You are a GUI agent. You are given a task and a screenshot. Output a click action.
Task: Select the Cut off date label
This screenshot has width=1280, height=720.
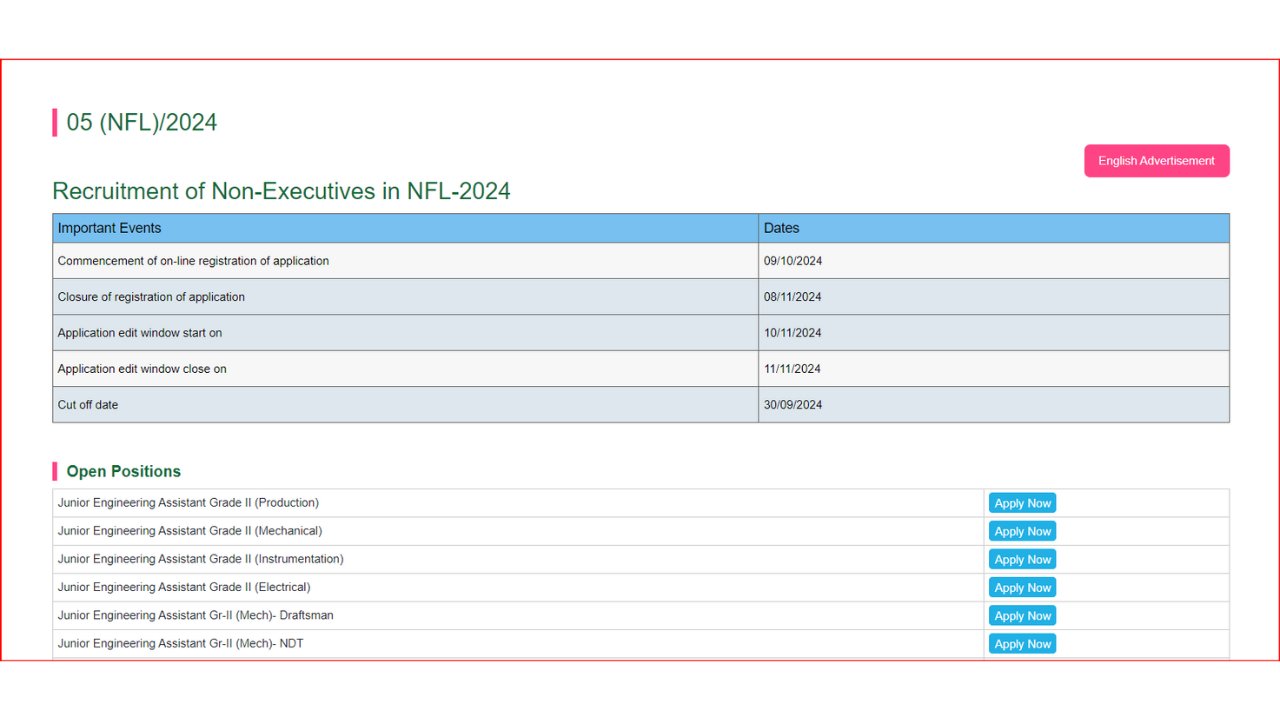(x=88, y=405)
